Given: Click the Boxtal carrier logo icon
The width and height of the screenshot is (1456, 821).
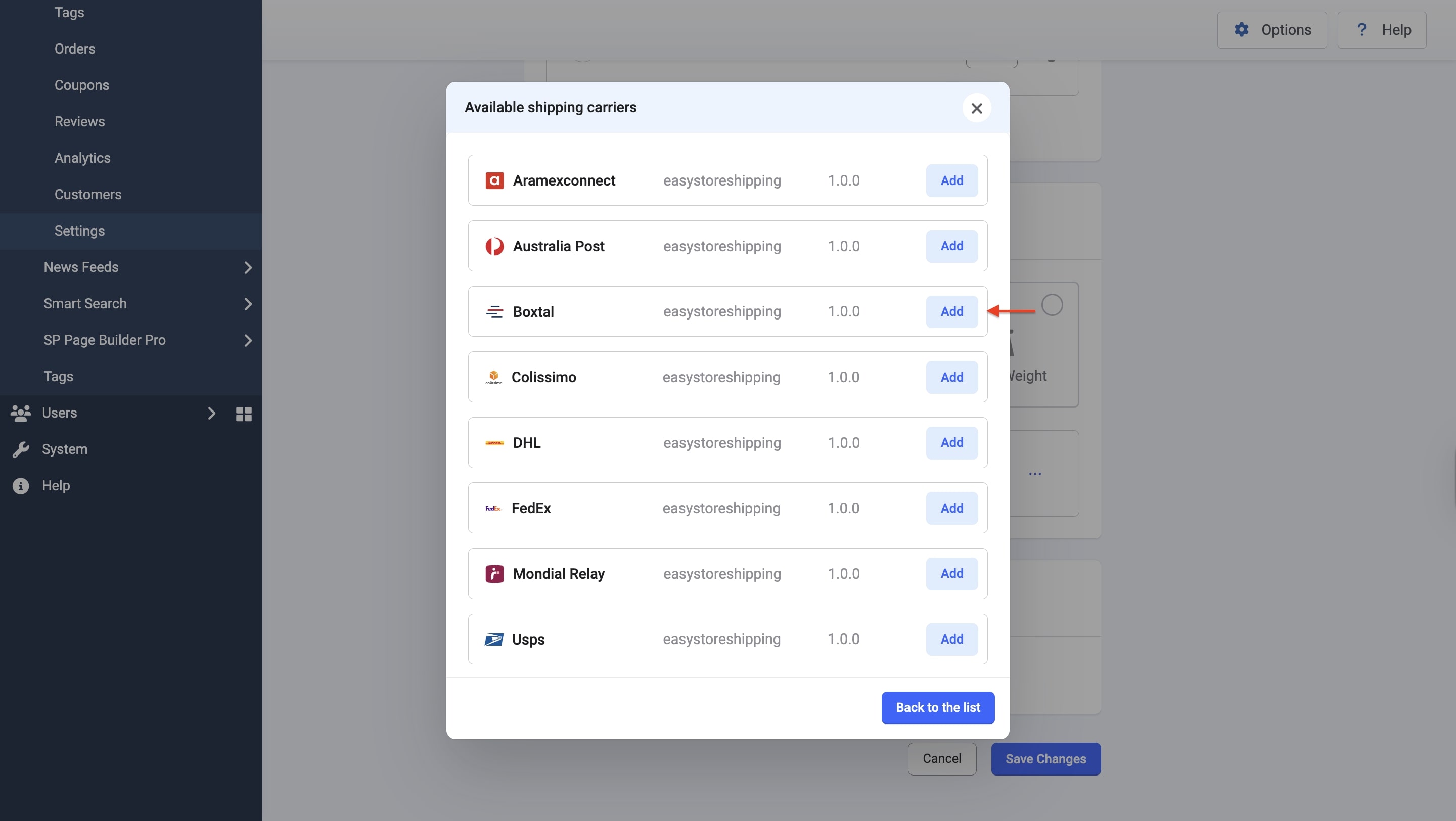Looking at the screenshot, I should [x=494, y=312].
